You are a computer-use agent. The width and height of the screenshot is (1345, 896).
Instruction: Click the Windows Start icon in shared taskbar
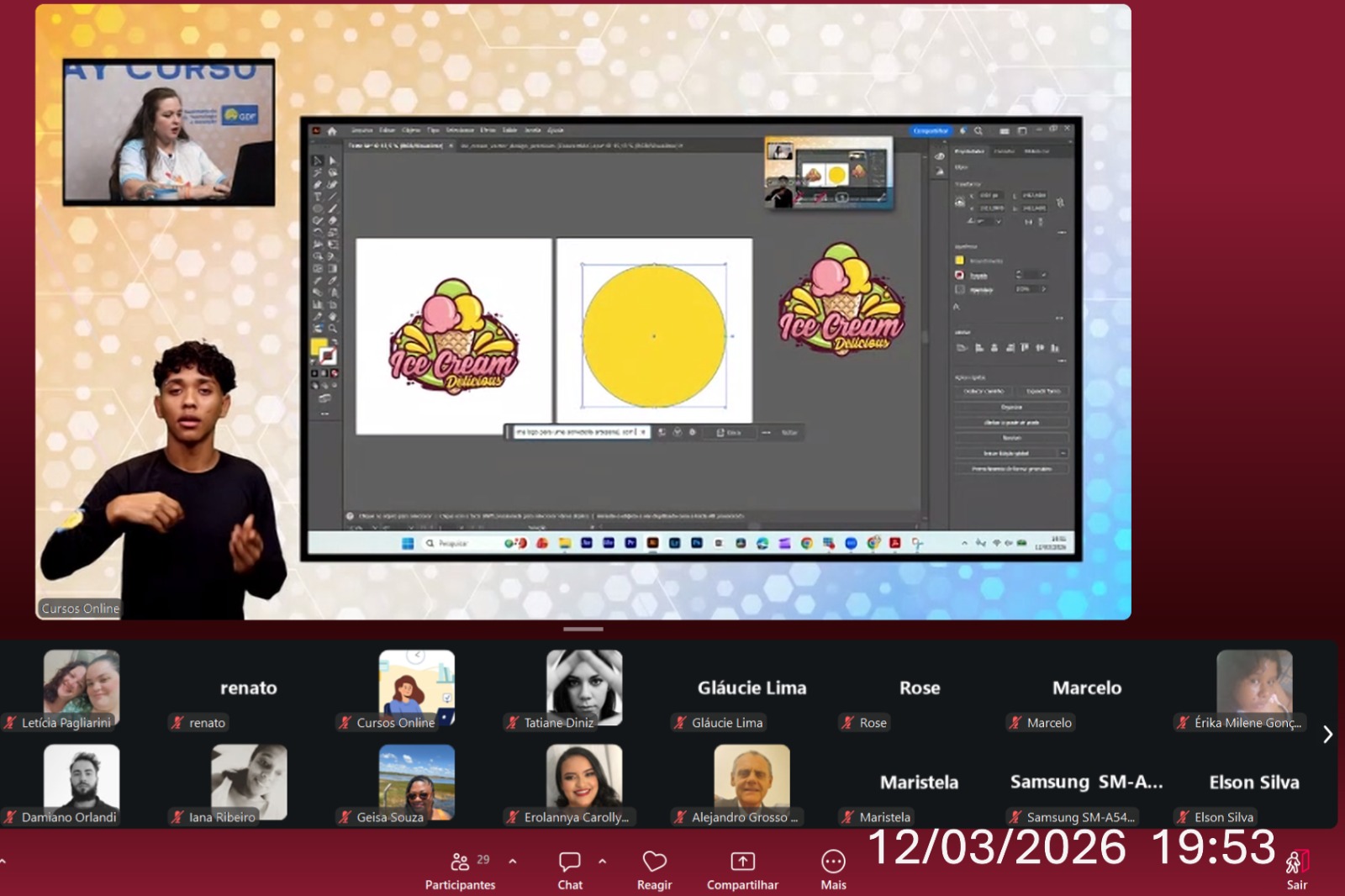pyautogui.click(x=408, y=543)
